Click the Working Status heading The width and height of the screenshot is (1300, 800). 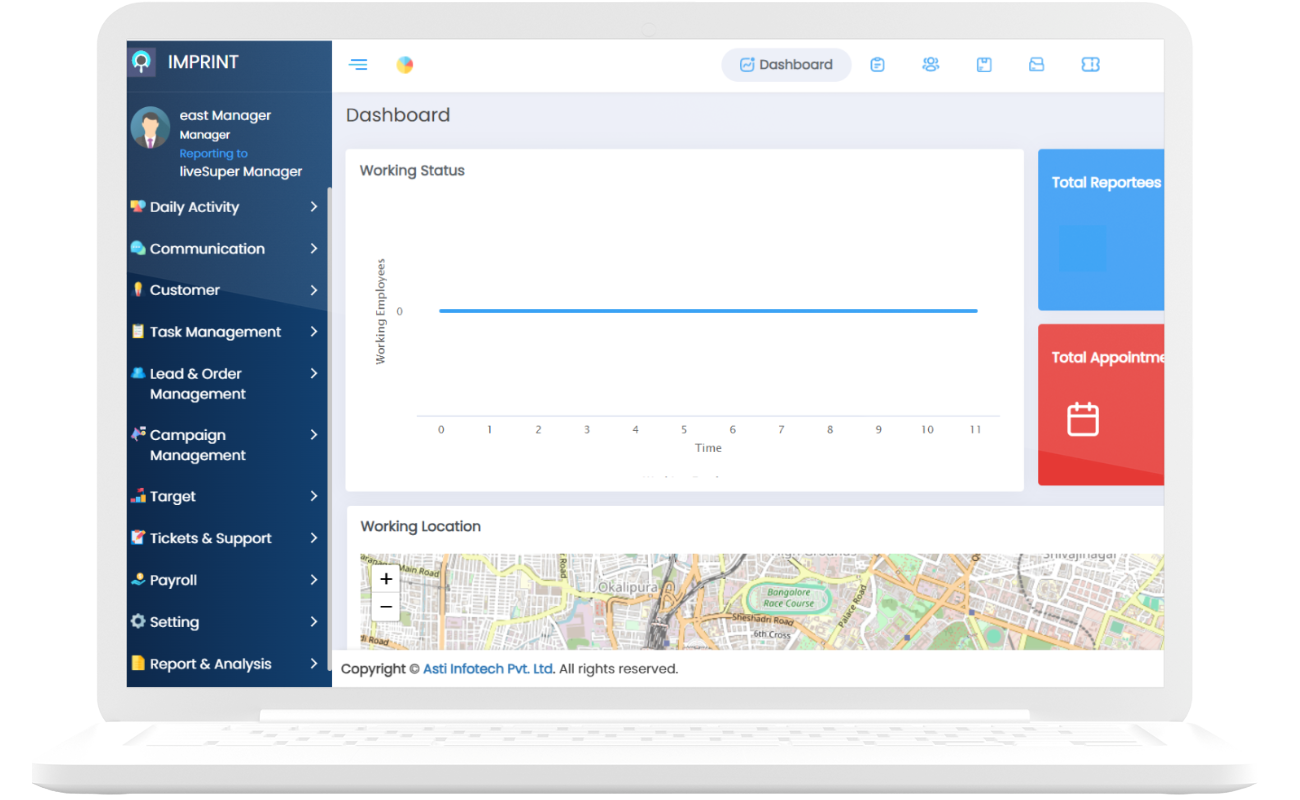coord(412,170)
